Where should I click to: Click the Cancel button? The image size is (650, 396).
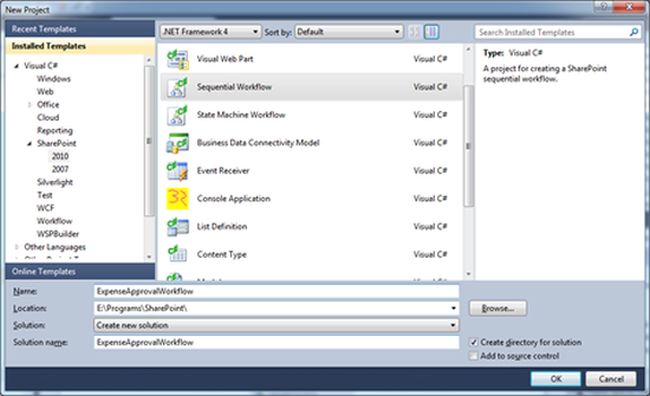[x=611, y=379]
